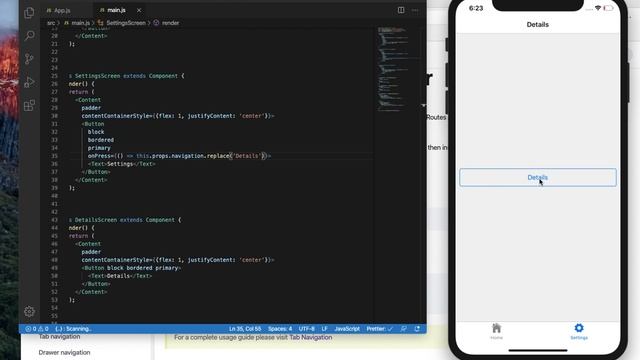Change Spaces: 4 indentation setting
This screenshot has height=360, width=640.
(280, 329)
